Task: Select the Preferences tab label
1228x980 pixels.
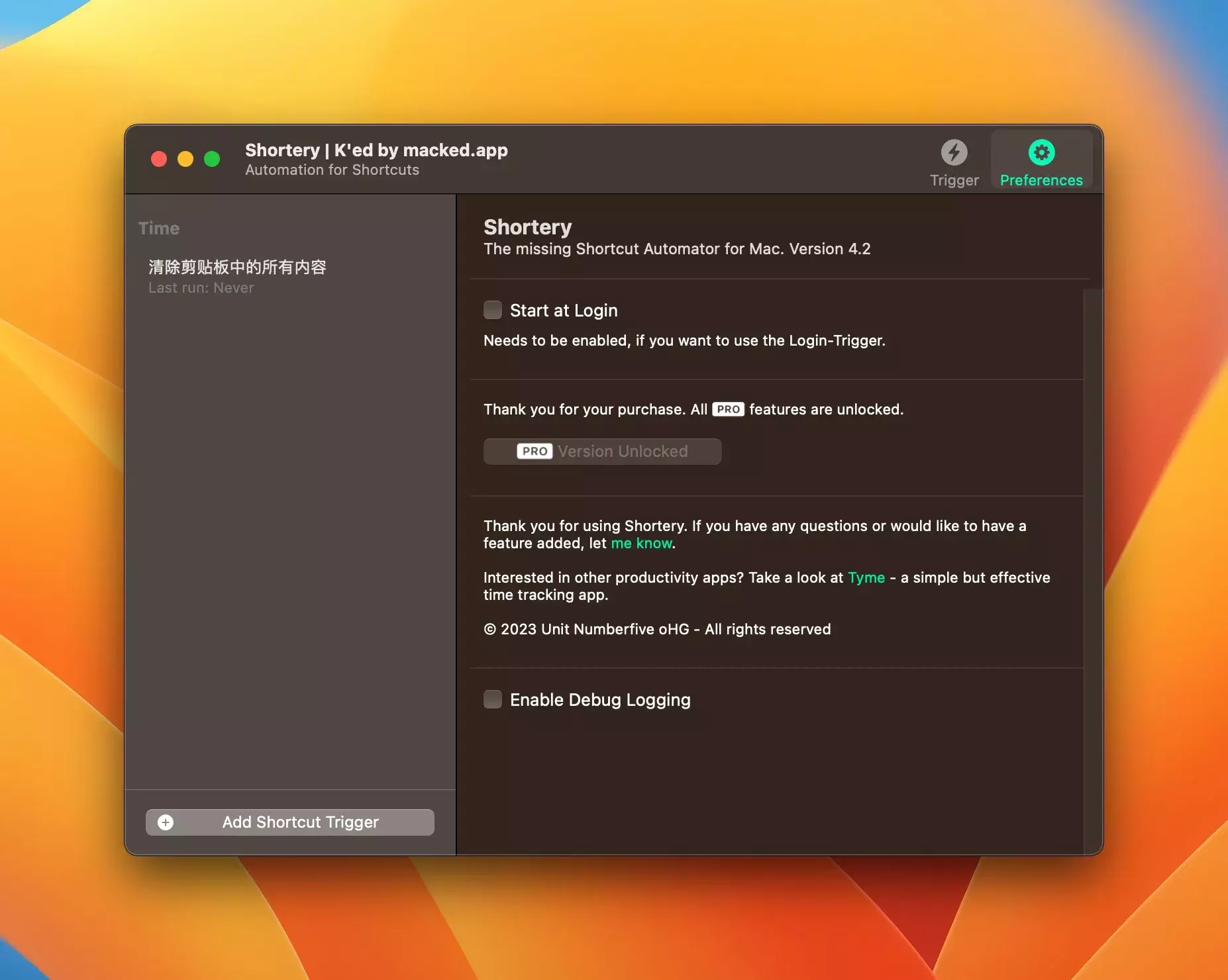Action: coord(1041,180)
